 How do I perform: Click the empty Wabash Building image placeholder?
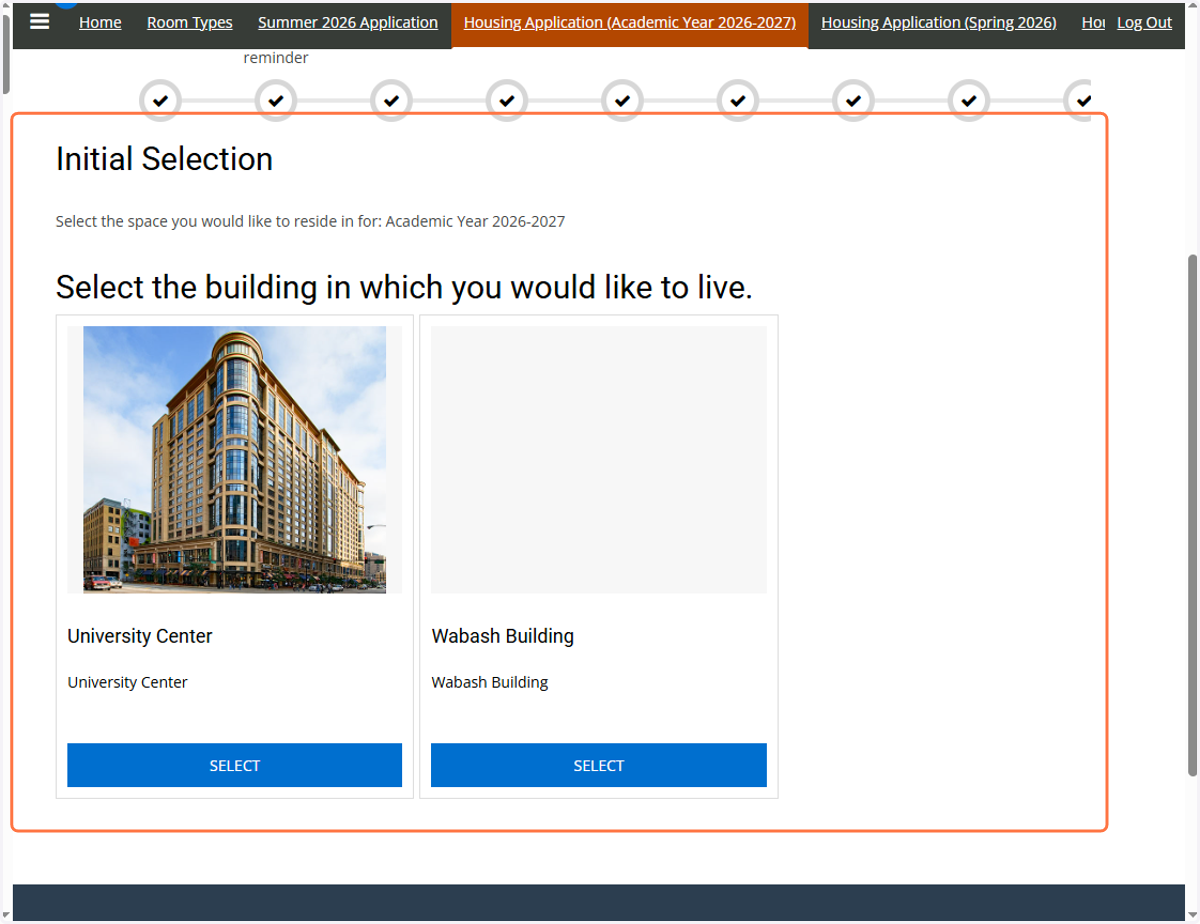[x=599, y=459]
